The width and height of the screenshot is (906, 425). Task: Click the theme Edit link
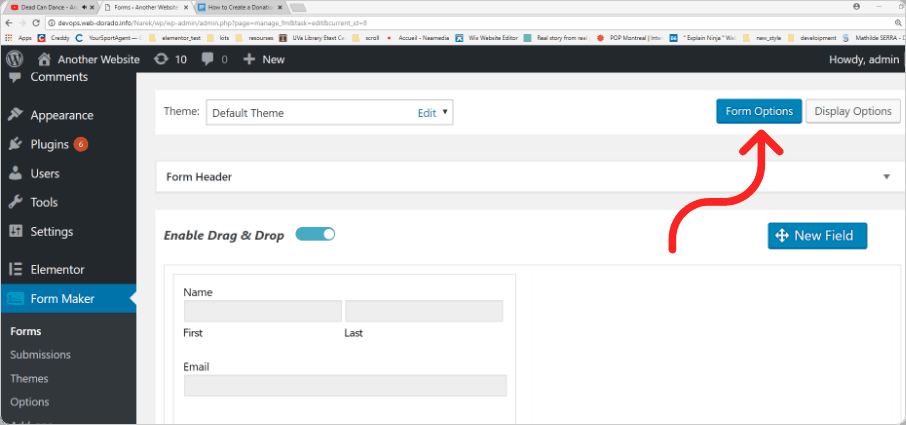(x=426, y=113)
